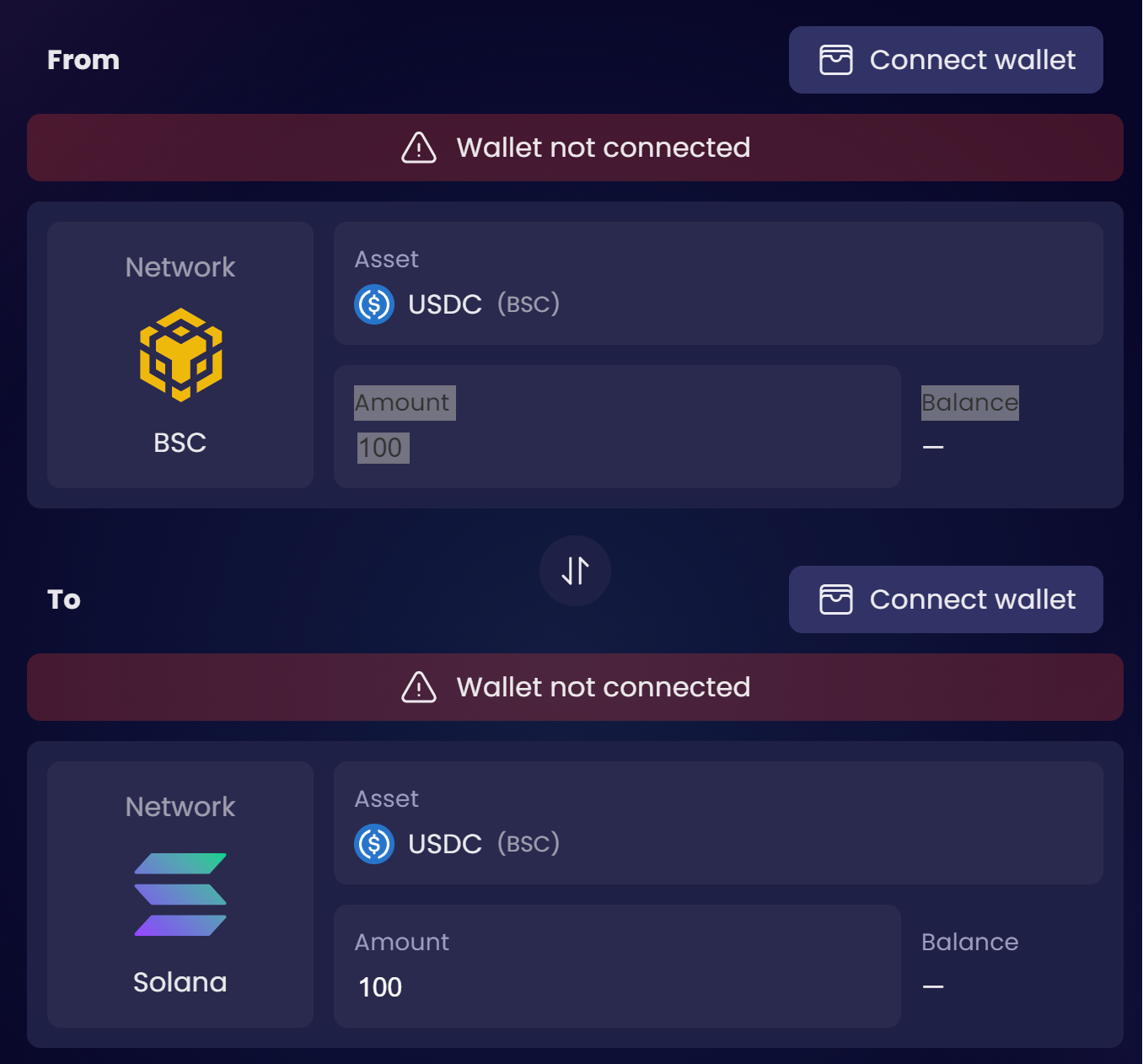Image resolution: width=1143 pixels, height=1064 pixels.
Task: Click the wallet icon on top Connect wallet button
Action: 835,59
